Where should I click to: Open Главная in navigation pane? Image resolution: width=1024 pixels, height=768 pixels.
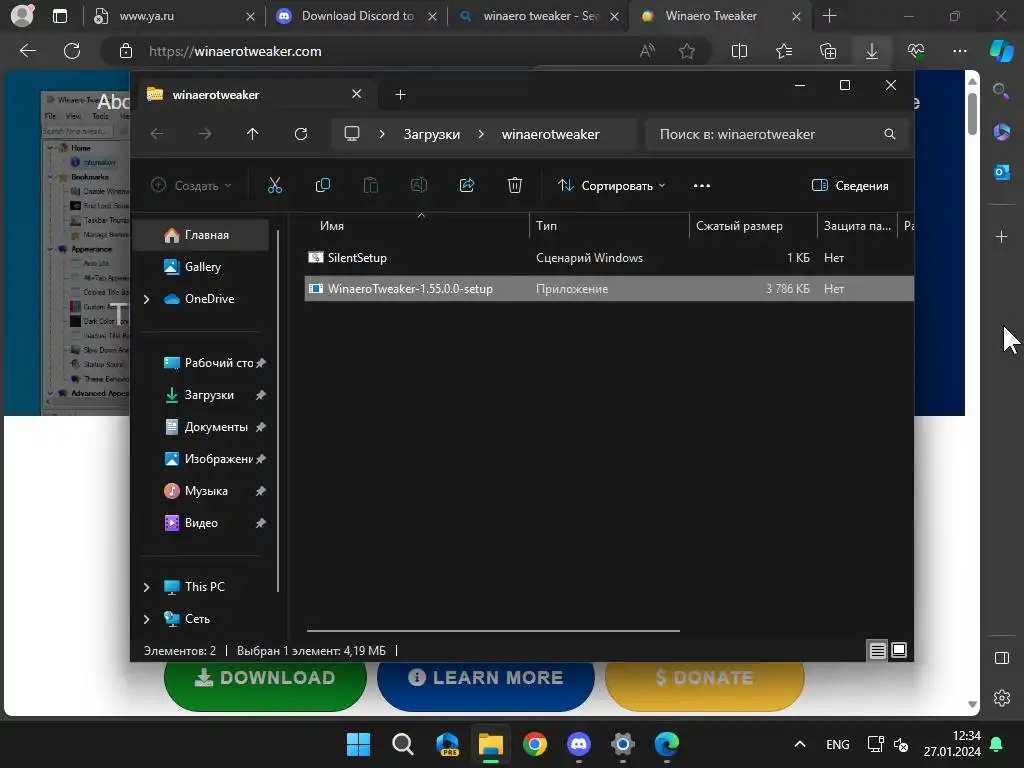click(201, 235)
